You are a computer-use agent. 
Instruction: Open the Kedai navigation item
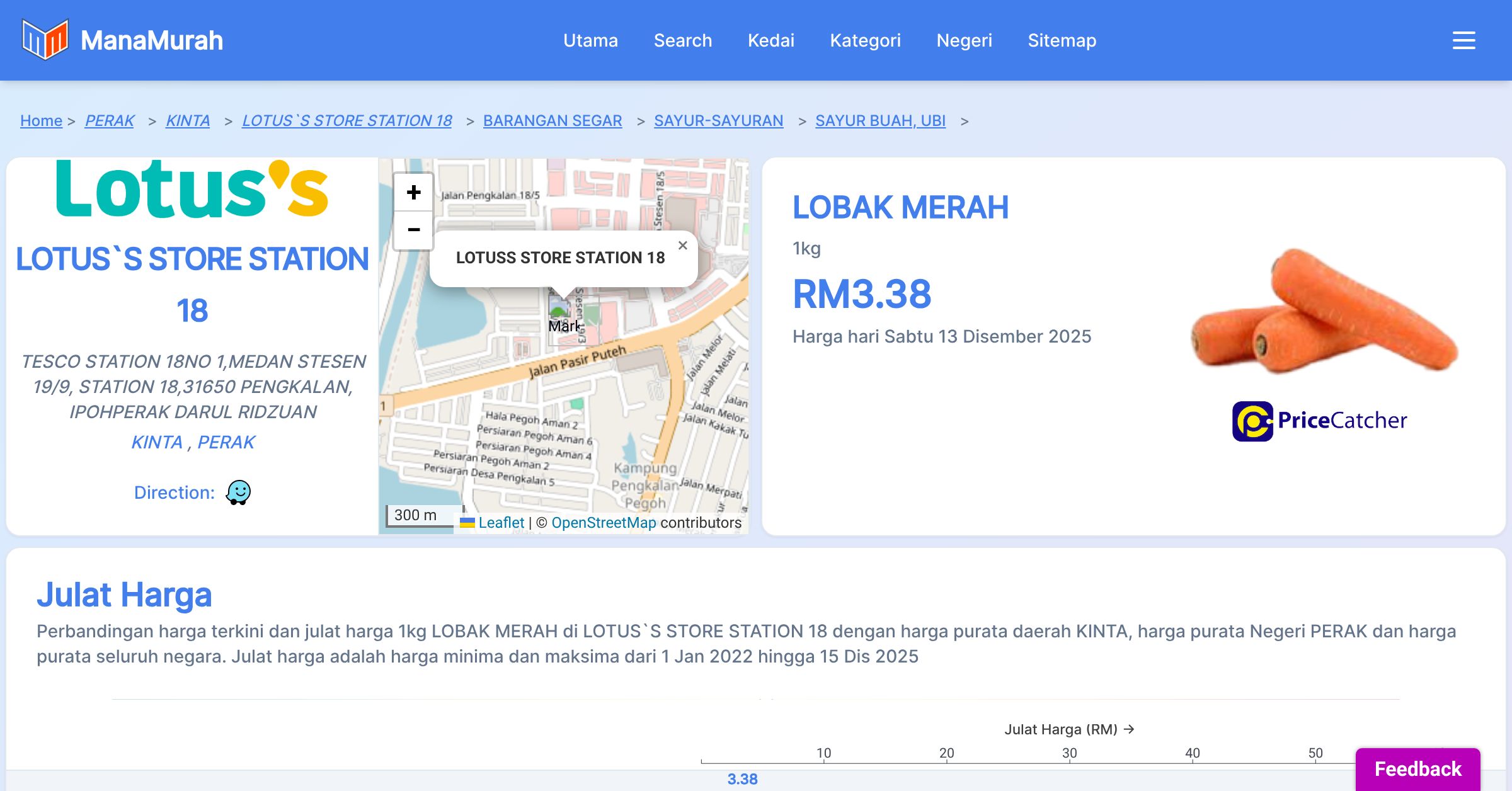click(770, 40)
